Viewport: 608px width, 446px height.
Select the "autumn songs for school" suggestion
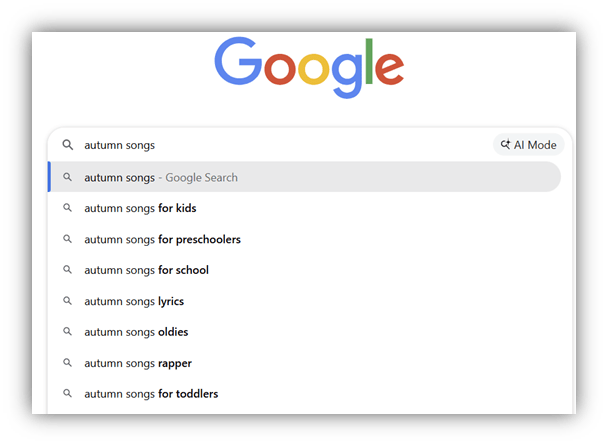tap(146, 270)
